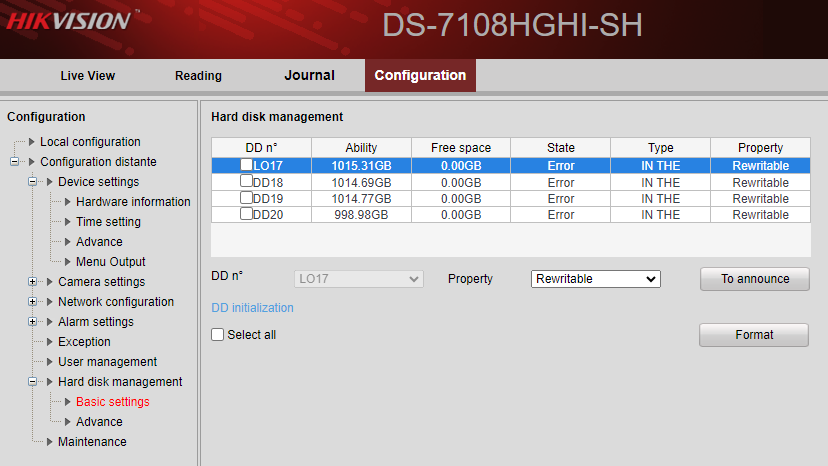Open the DD n° LO17 dropdown
This screenshot has width=828, height=466.
pyautogui.click(x=359, y=279)
